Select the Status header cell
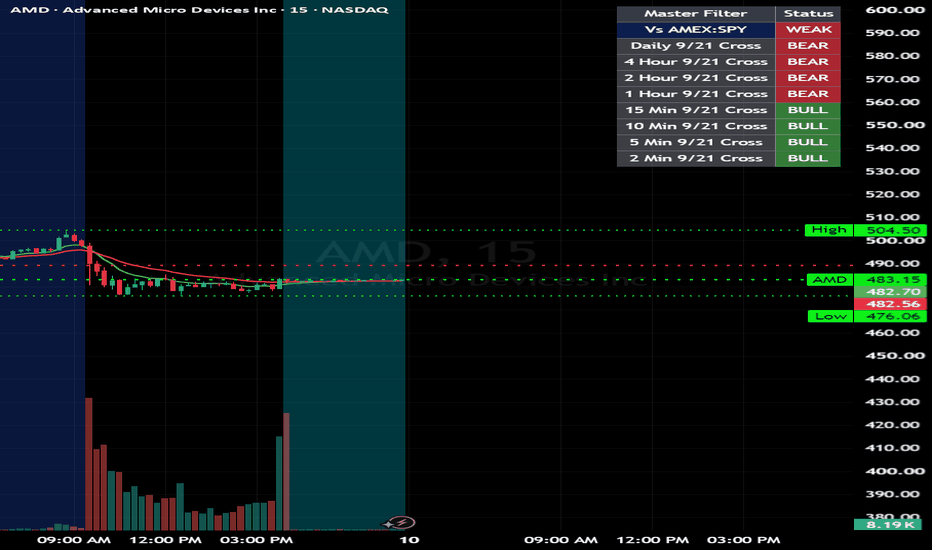This screenshot has width=932, height=550. [808, 14]
